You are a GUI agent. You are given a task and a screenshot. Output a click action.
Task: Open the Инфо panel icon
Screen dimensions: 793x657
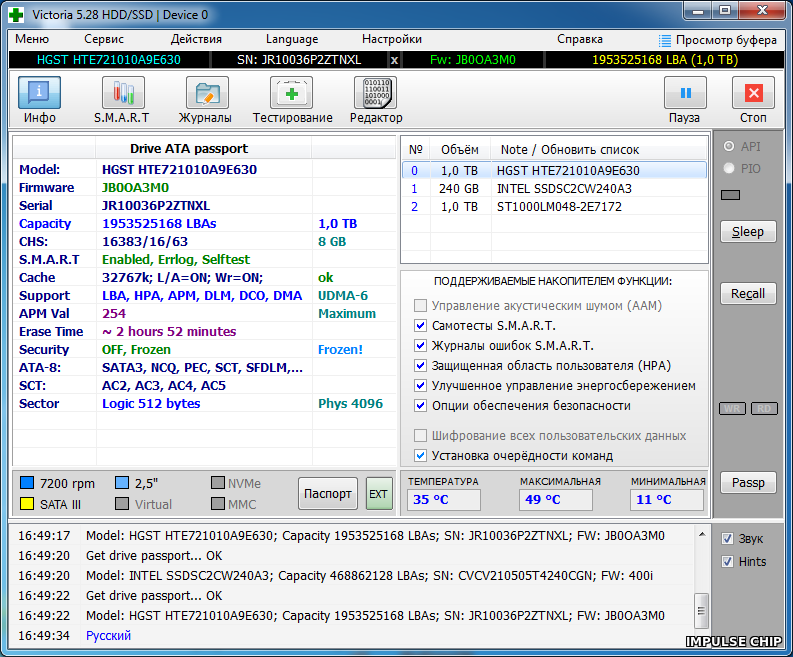tap(39, 93)
